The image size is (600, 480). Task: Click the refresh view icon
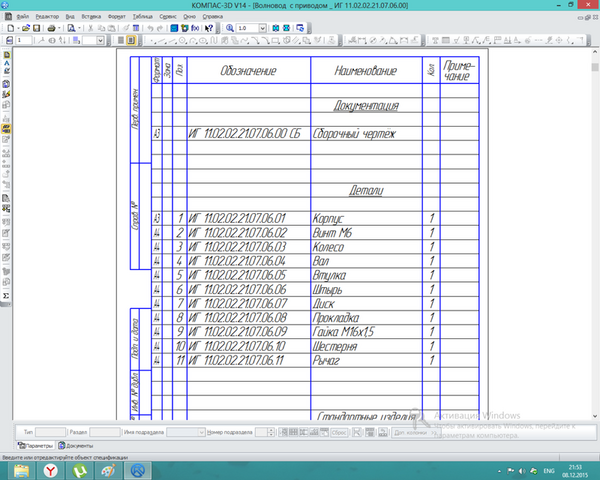click(x=300, y=28)
